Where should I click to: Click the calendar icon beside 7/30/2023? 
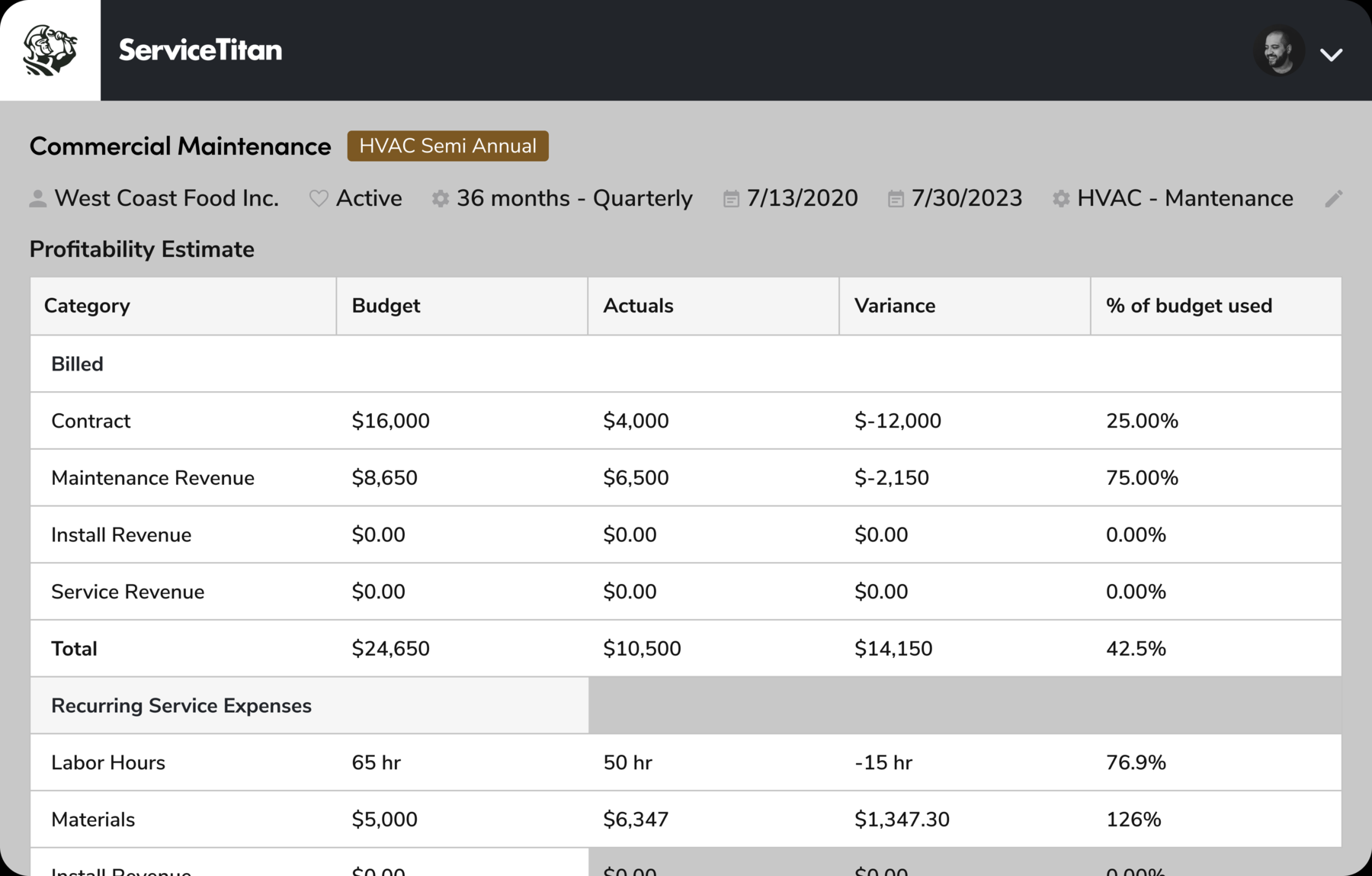[x=896, y=199]
